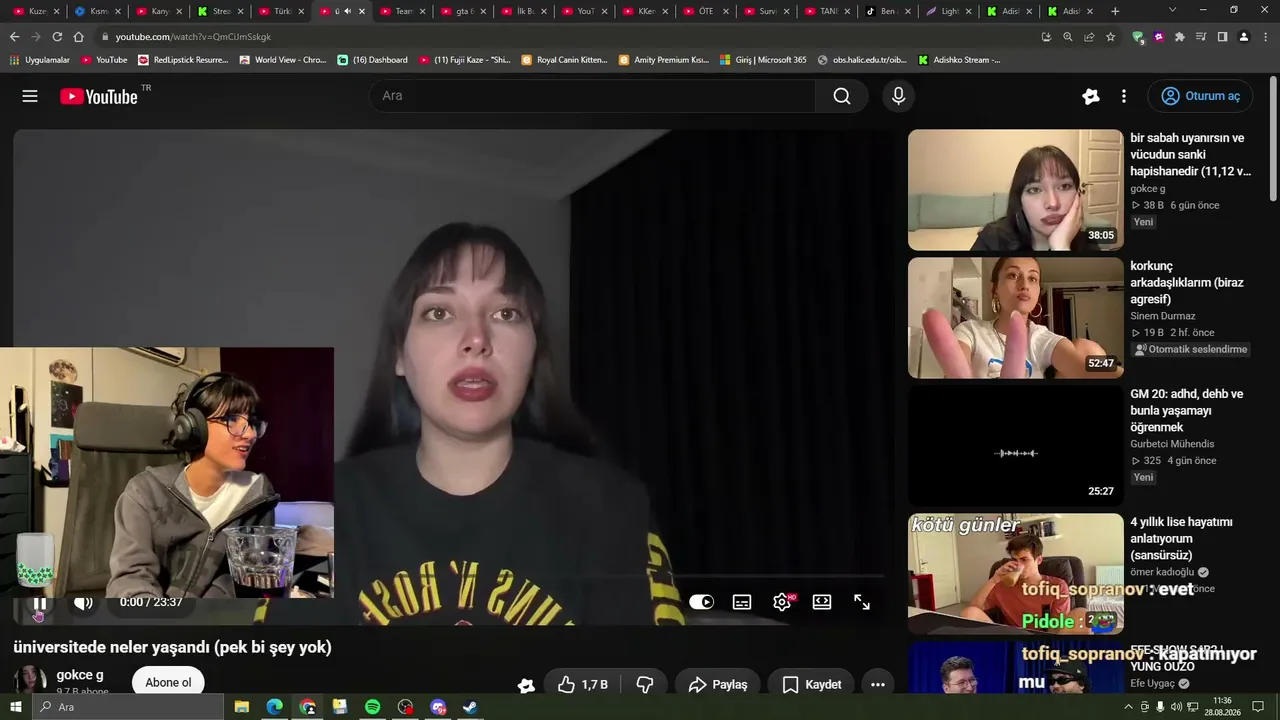Viewport: 1280px width, 720px height.
Task: Open the 25:27 GM 20 video thumbnail
Action: pos(1016,446)
